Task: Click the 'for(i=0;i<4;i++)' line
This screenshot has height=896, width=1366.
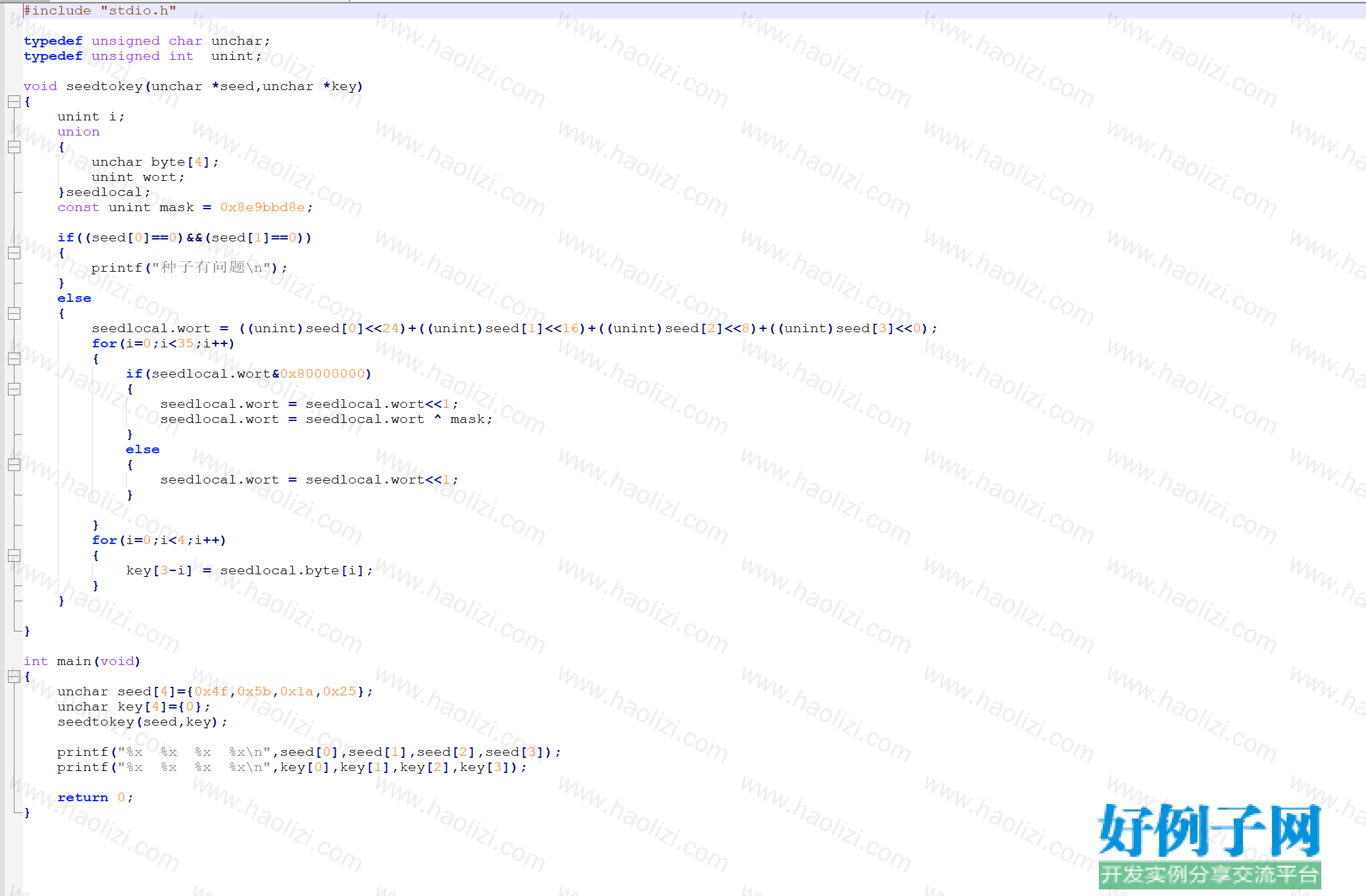Action: (x=159, y=540)
